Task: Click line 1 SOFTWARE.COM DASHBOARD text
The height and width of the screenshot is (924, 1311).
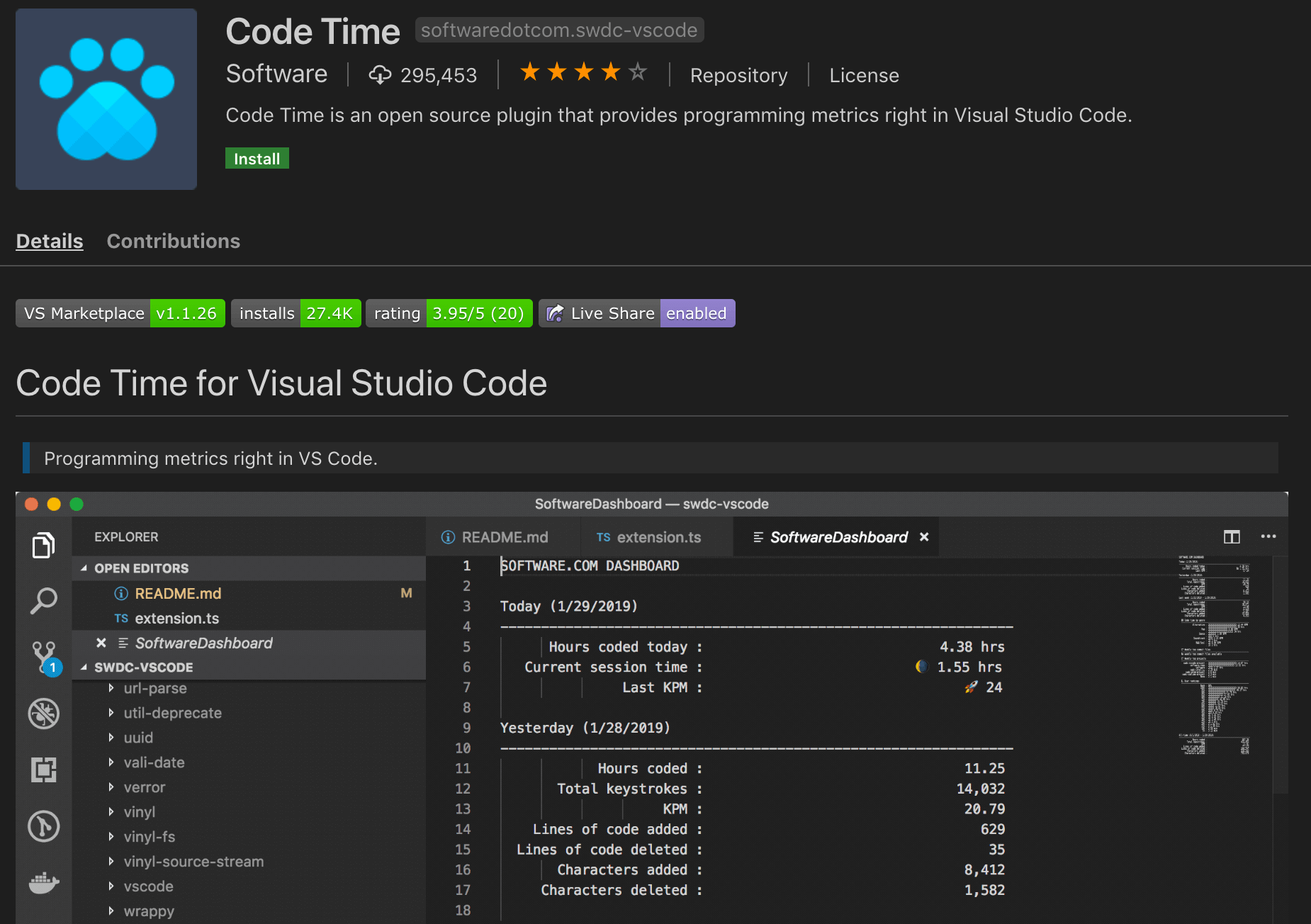Action: tap(590, 565)
